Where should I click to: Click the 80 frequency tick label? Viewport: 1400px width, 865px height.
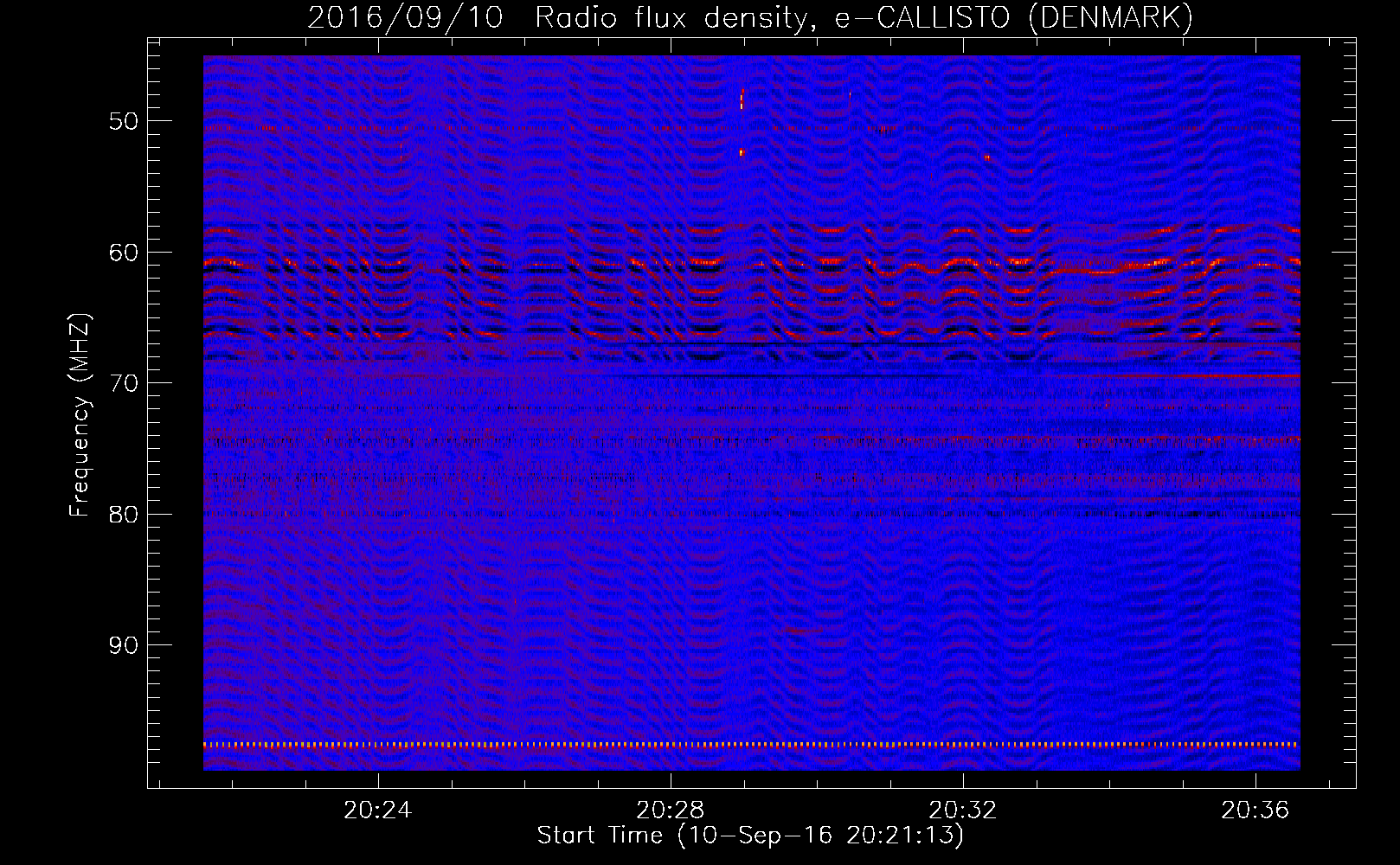coord(124,515)
